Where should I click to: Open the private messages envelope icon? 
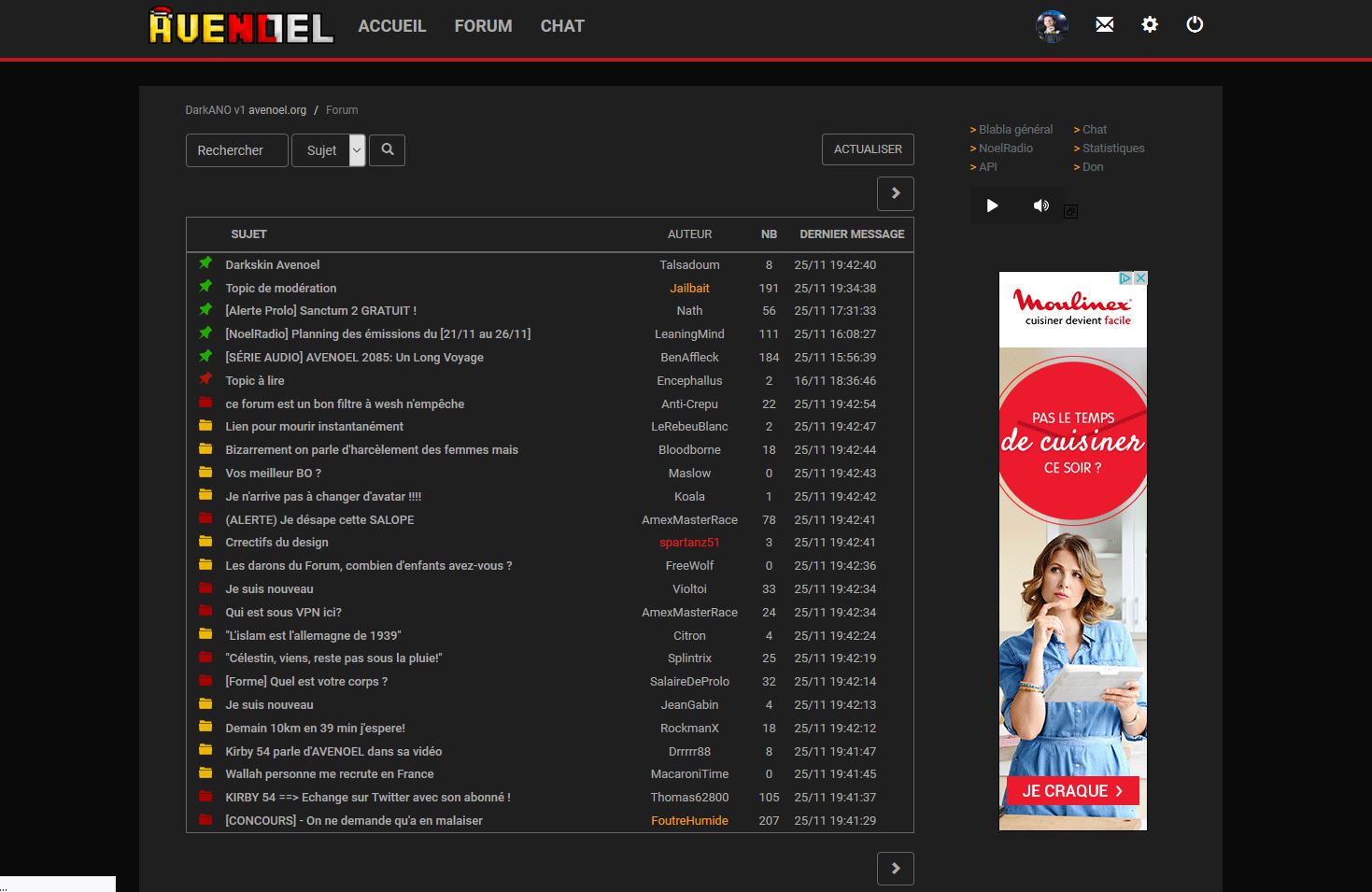[1104, 25]
